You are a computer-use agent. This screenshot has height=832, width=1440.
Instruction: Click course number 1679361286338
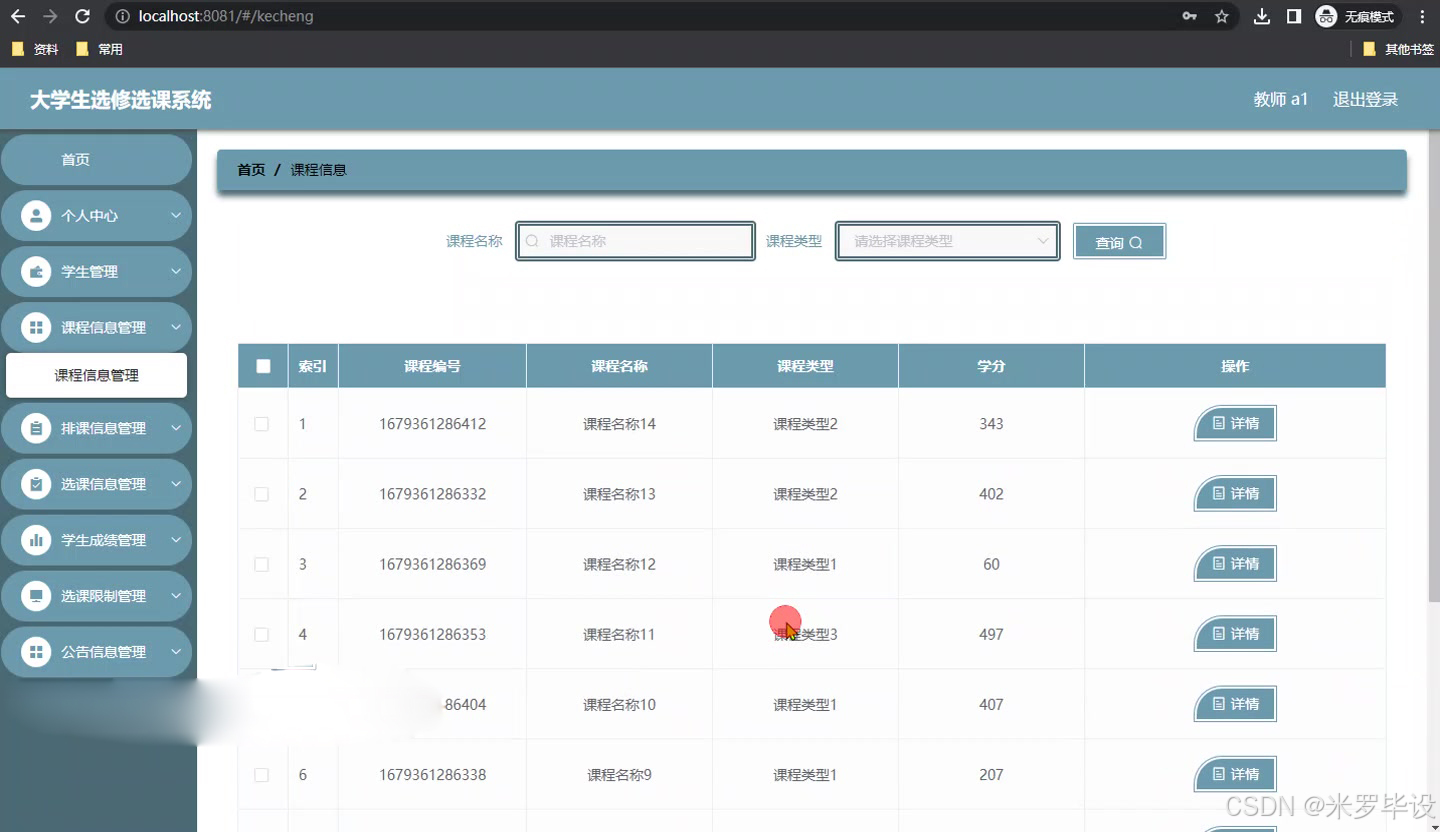click(432, 775)
